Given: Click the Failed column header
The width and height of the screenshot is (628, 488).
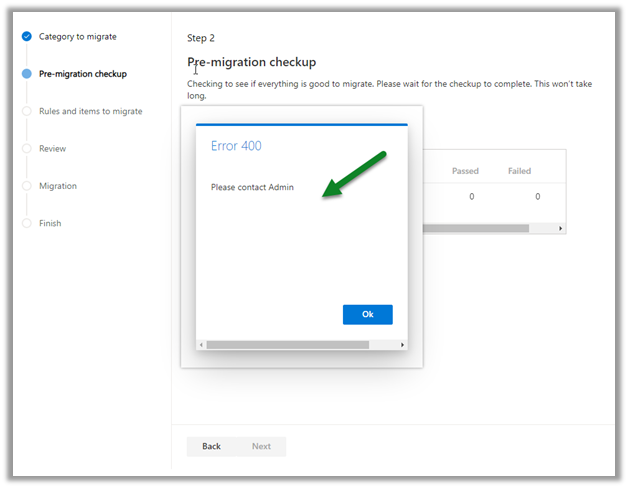Looking at the screenshot, I should [519, 171].
